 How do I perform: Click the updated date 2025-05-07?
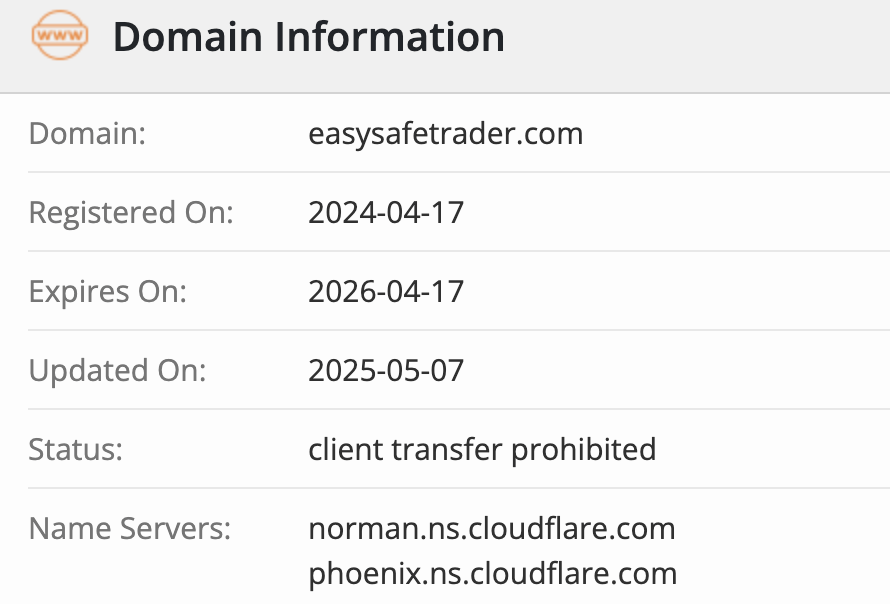point(386,371)
